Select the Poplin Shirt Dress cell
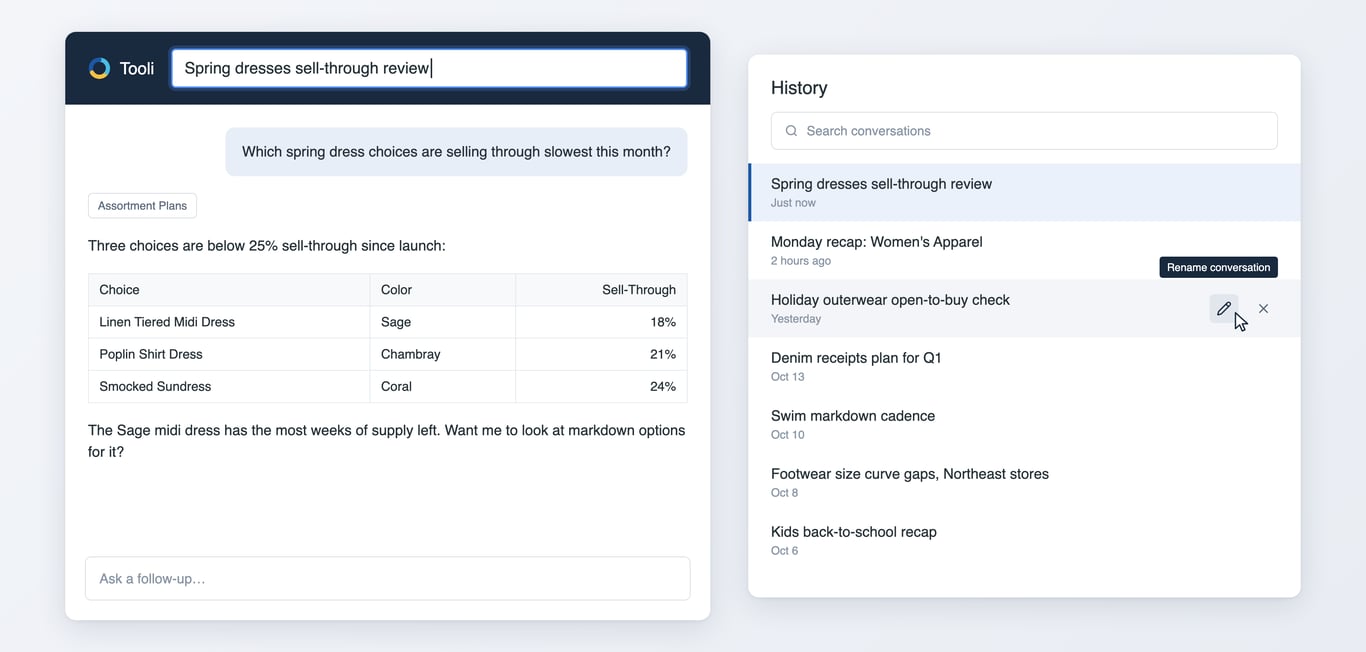Viewport: 1366px width, 652px height. (x=229, y=354)
